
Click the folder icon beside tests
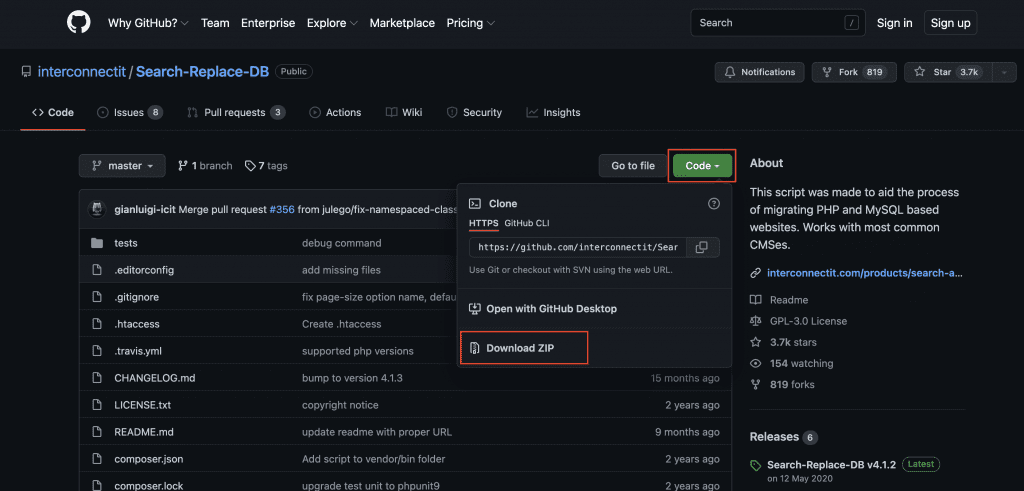[97, 243]
